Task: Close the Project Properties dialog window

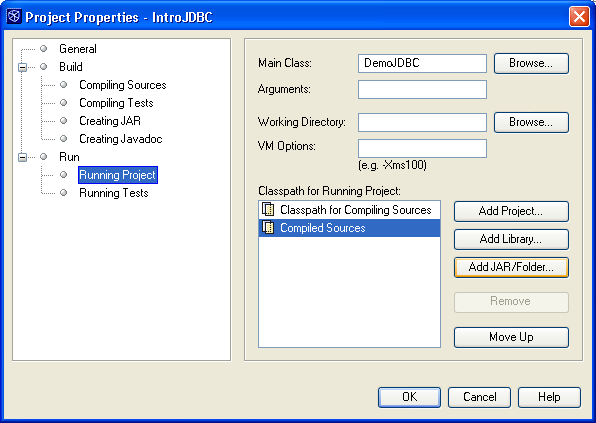Action: click(579, 17)
